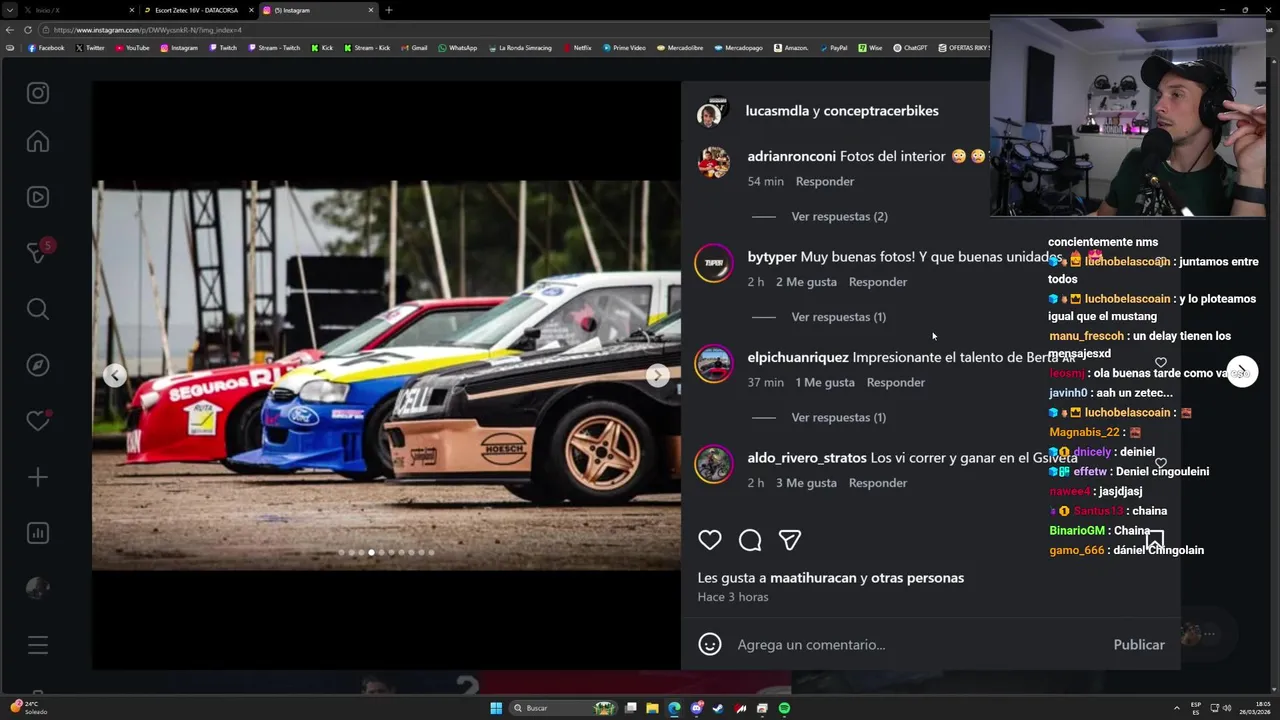Open File Explorer from the taskbar

[652, 708]
